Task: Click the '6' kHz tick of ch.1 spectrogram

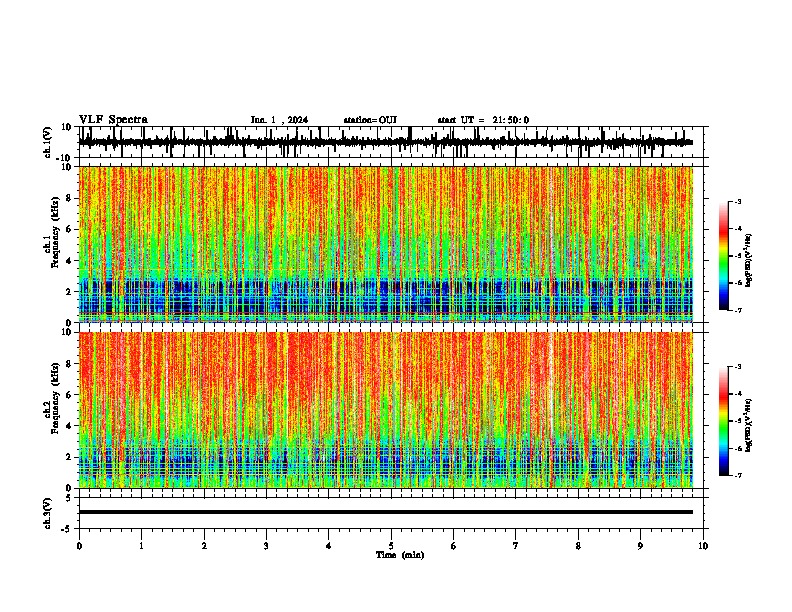Action: point(70,230)
